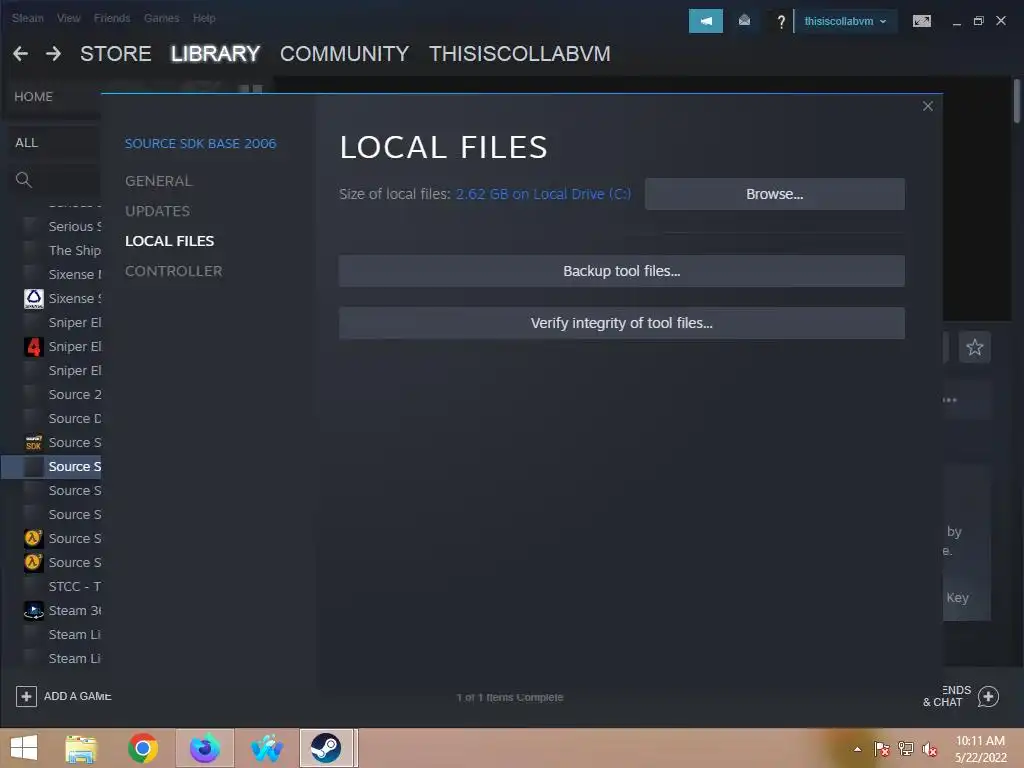Click the Browse... button
The height and width of the screenshot is (768, 1024).
tap(775, 194)
